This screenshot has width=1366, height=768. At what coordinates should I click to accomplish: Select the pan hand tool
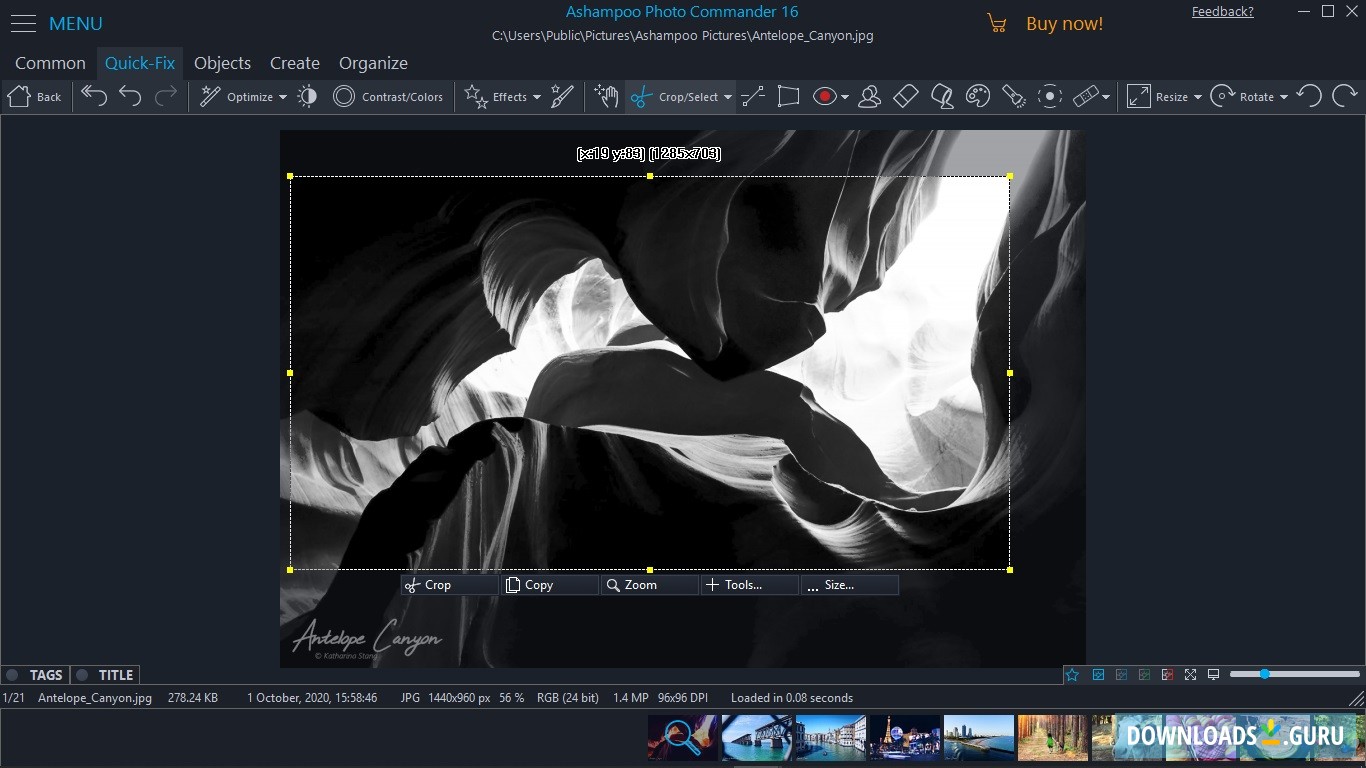[x=606, y=96]
